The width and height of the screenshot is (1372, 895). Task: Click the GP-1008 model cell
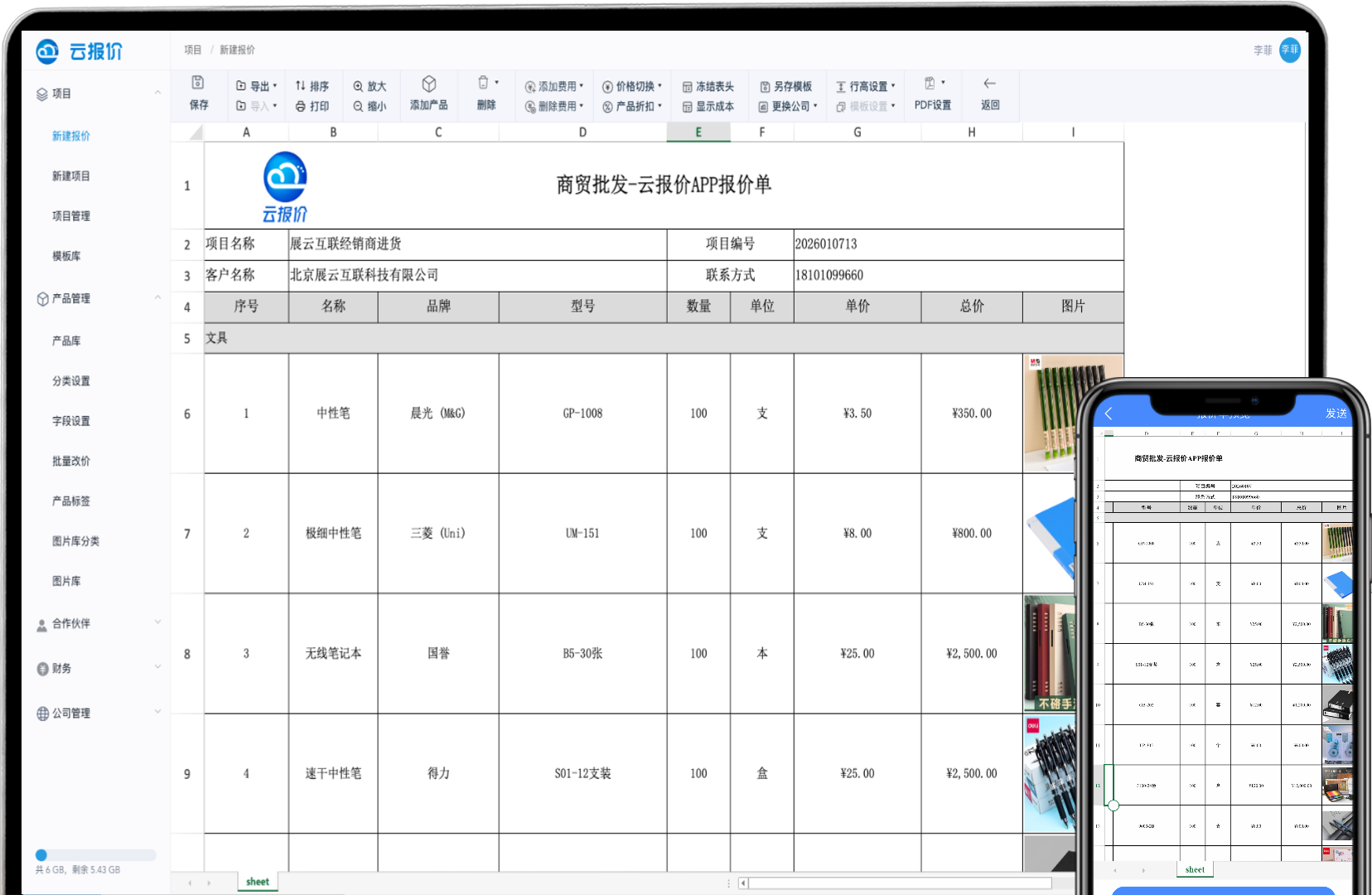582,414
